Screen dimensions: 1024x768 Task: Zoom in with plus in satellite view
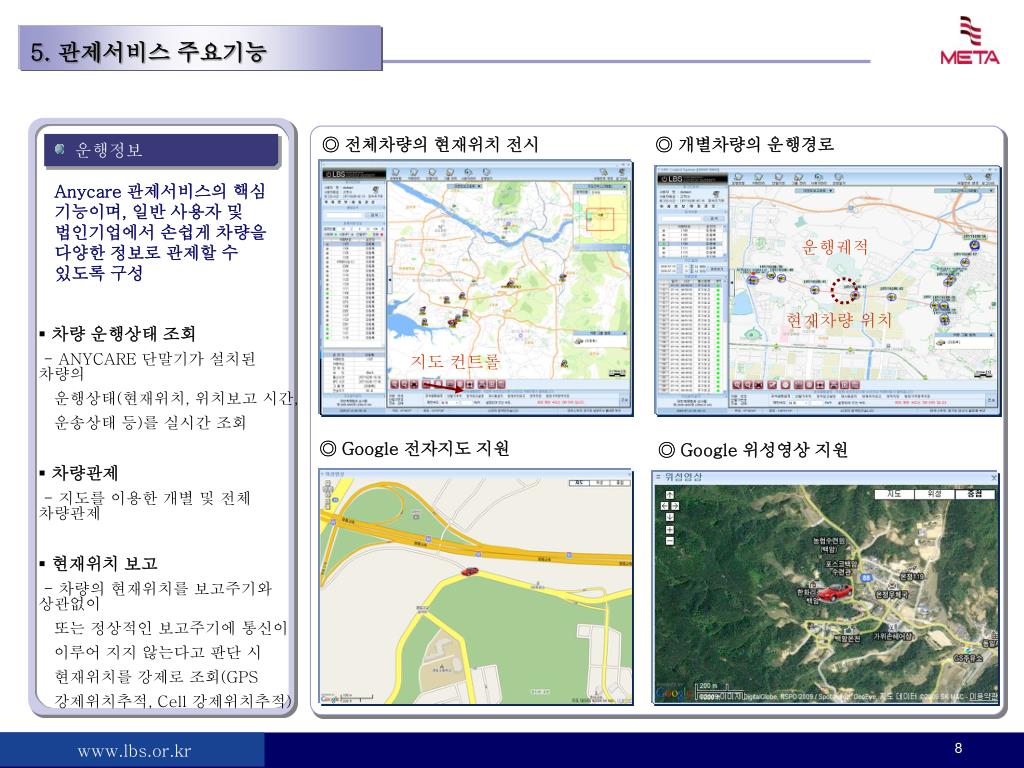click(x=669, y=530)
